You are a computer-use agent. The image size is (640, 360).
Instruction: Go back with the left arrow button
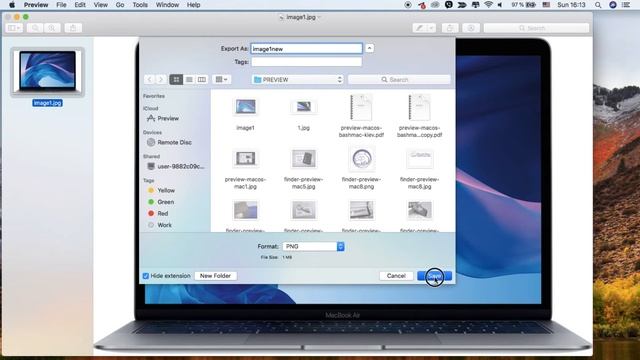(x=149, y=79)
